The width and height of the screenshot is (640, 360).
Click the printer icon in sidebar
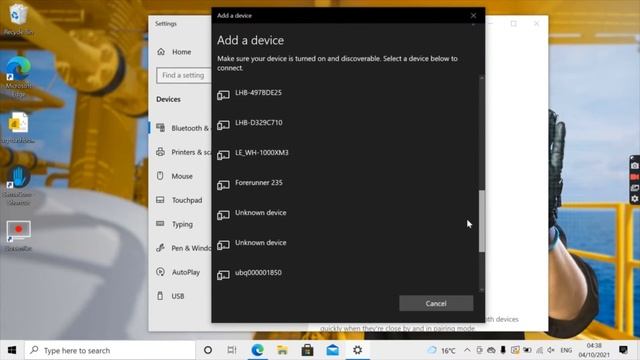pyautogui.click(x=160, y=152)
